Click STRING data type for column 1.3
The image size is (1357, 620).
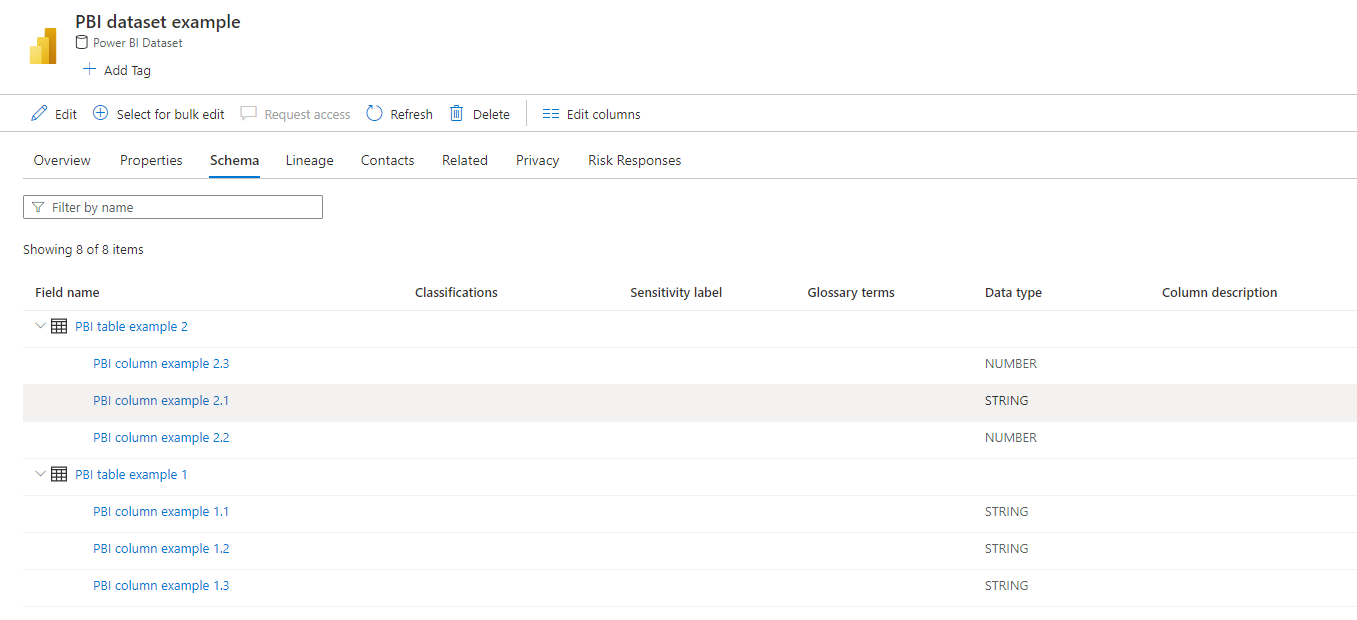1007,586
